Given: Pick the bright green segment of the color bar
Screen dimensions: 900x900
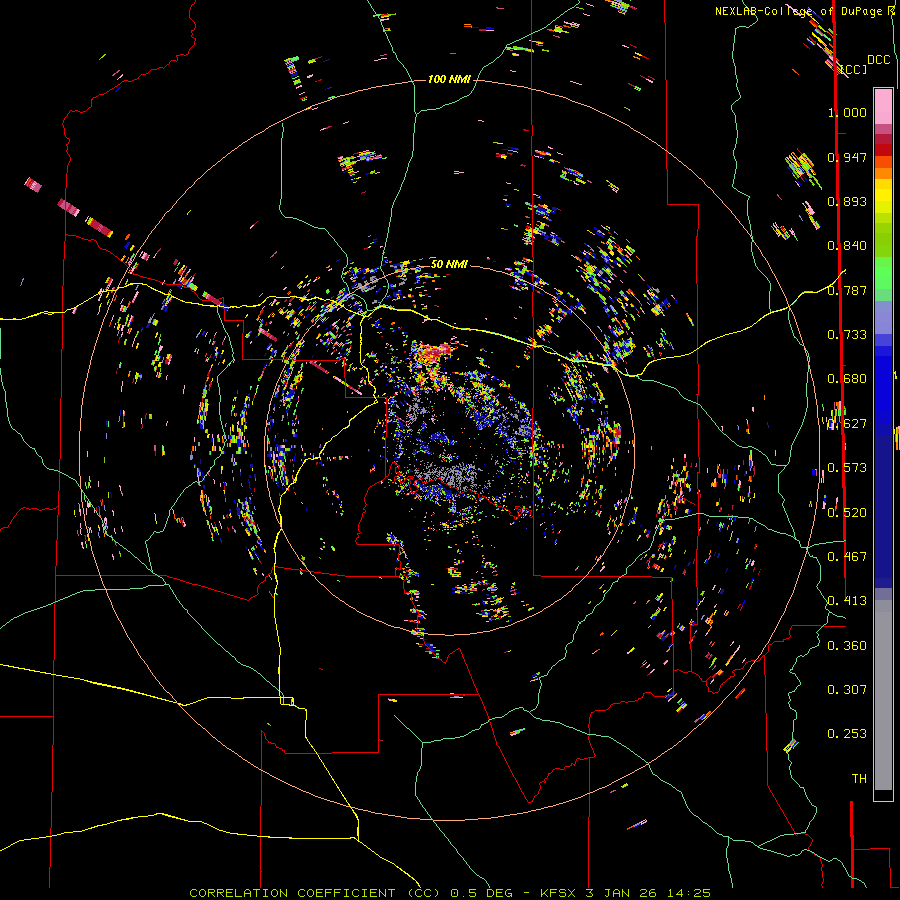Looking at the screenshot, I should [x=883, y=273].
